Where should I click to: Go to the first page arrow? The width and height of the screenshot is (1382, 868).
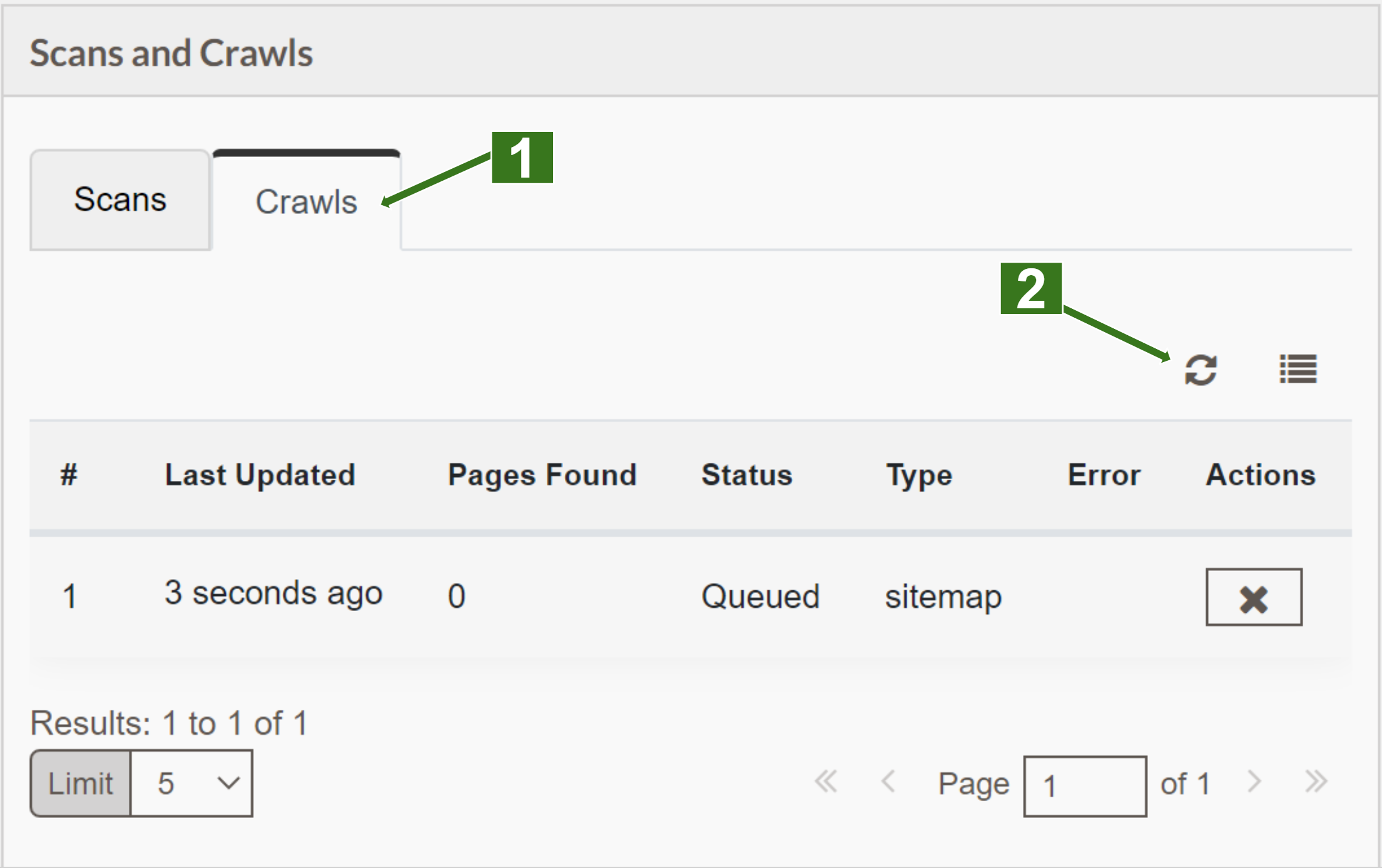pyautogui.click(x=826, y=782)
